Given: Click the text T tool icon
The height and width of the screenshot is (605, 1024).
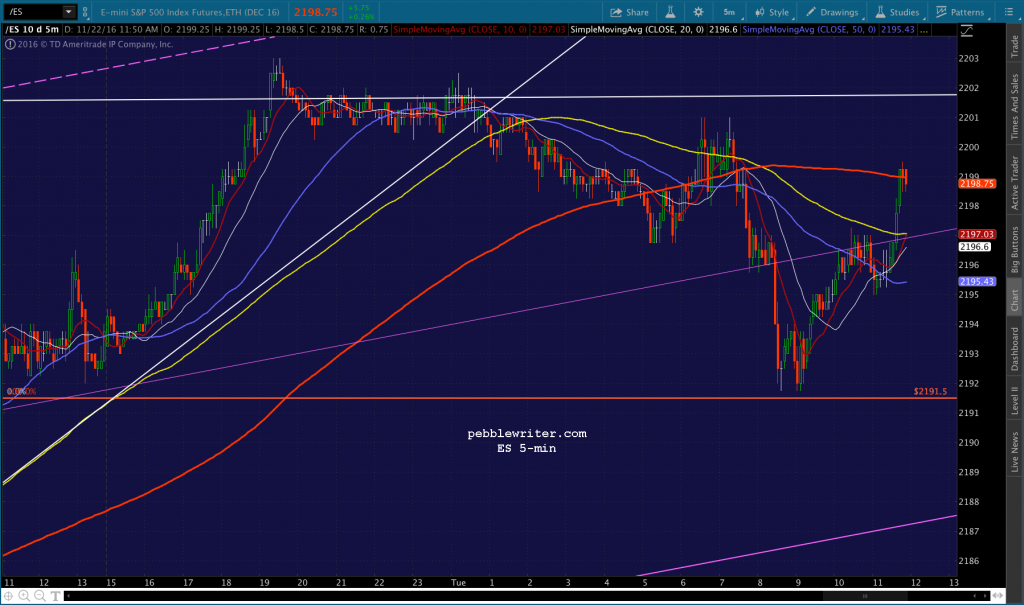Looking at the screenshot, I should coord(56,596).
